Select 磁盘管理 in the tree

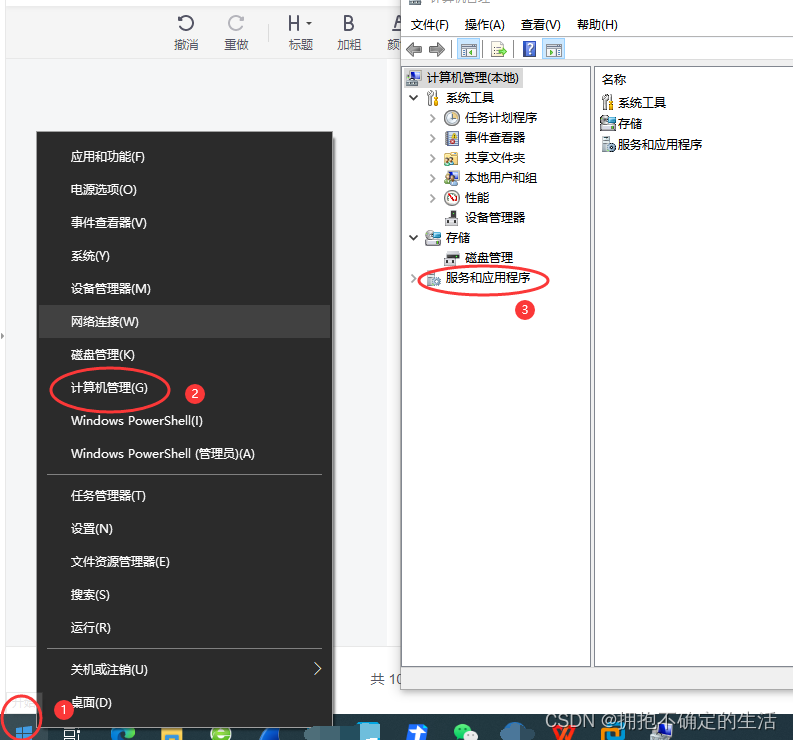[x=489, y=258]
